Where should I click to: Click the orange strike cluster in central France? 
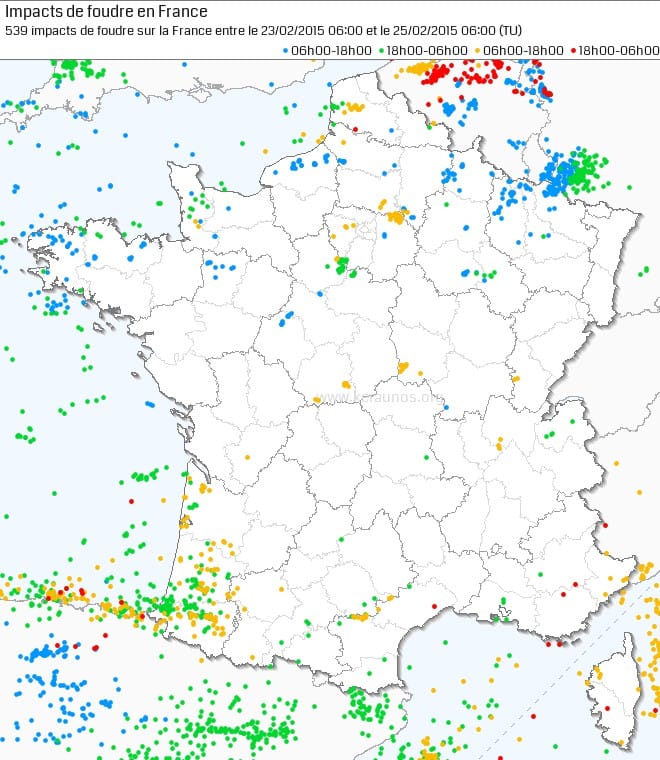coord(402,368)
